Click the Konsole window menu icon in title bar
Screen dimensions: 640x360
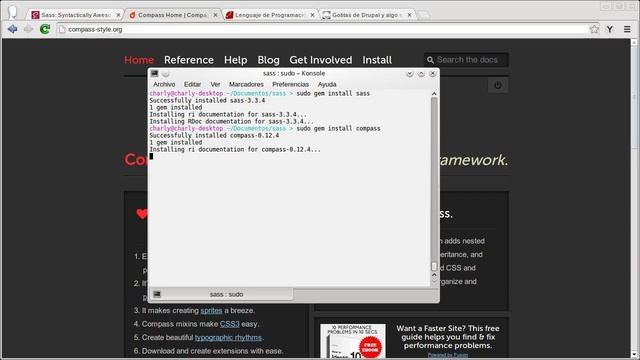155,73
